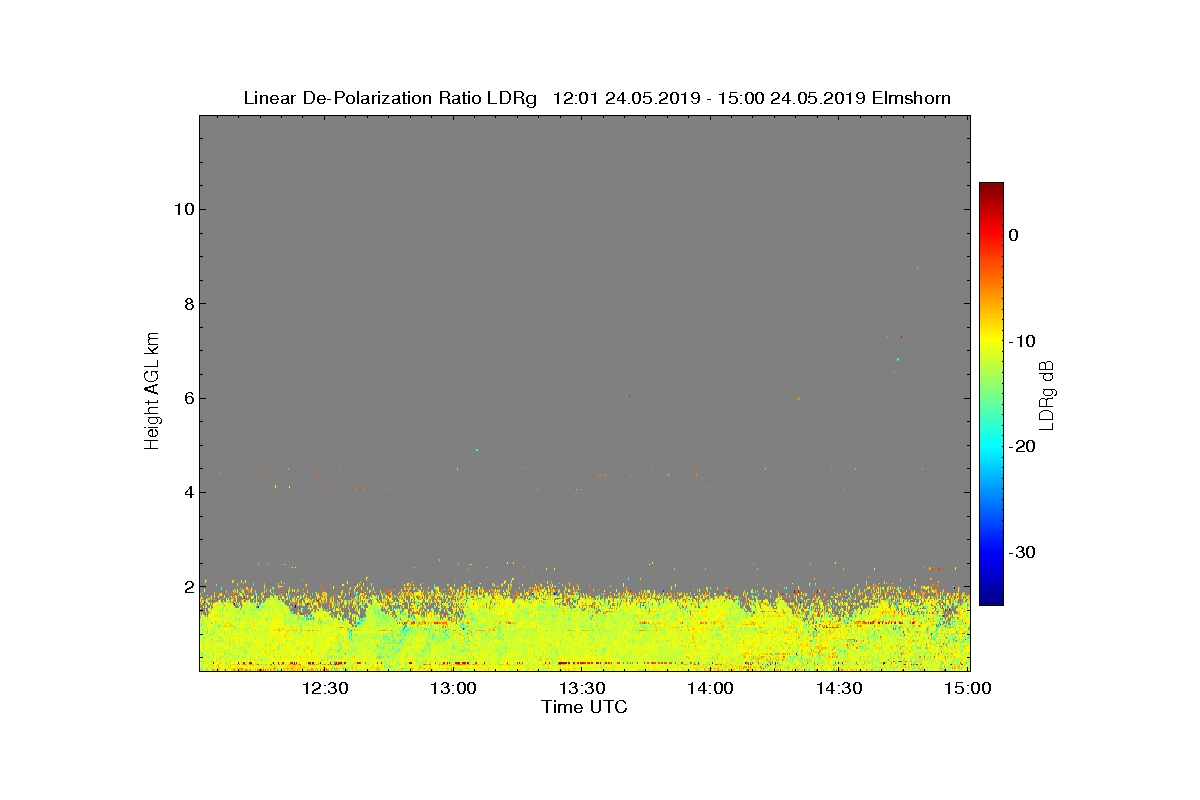Click the dark red top of colorbar

click(991, 188)
